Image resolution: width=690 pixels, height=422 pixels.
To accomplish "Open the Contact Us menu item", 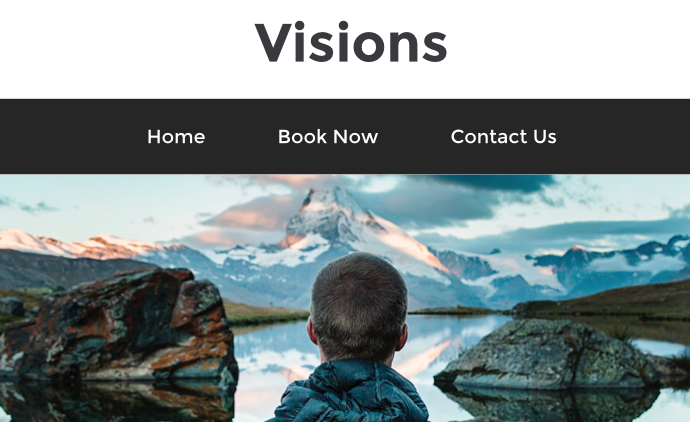I will point(503,136).
